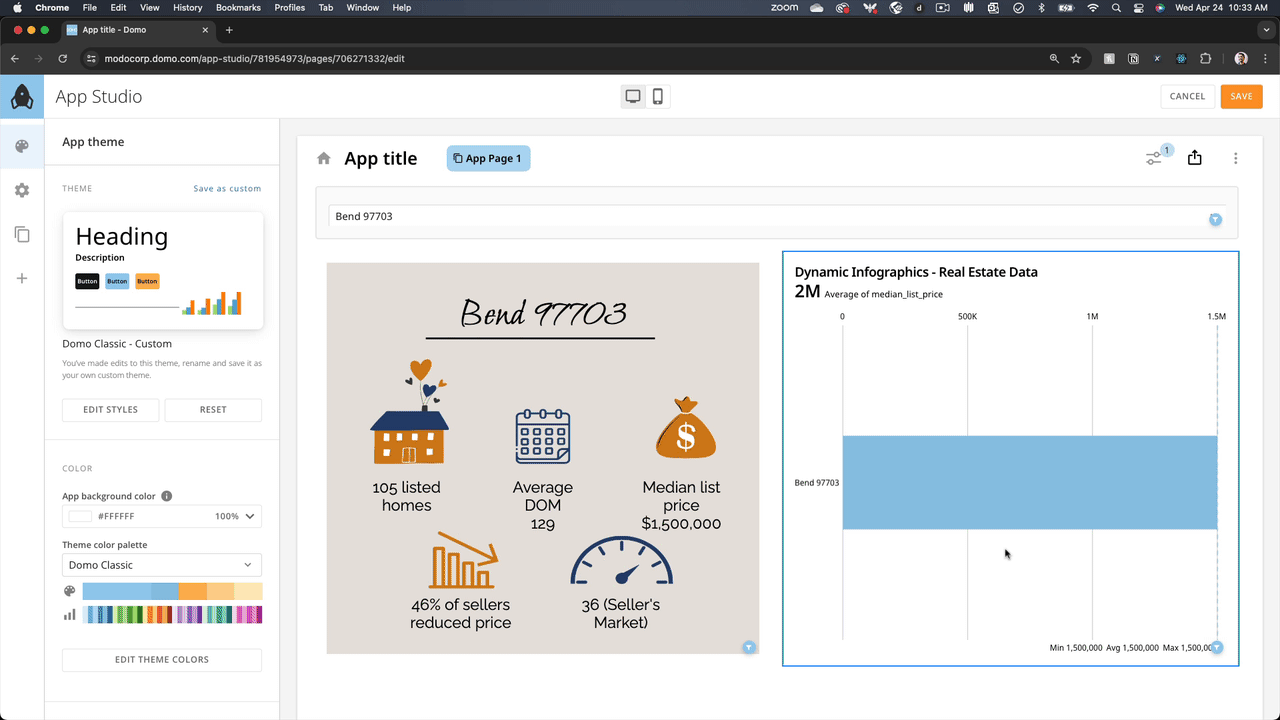
Task: Open macOS Spotlight search icon
Action: click(x=1116, y=7)
